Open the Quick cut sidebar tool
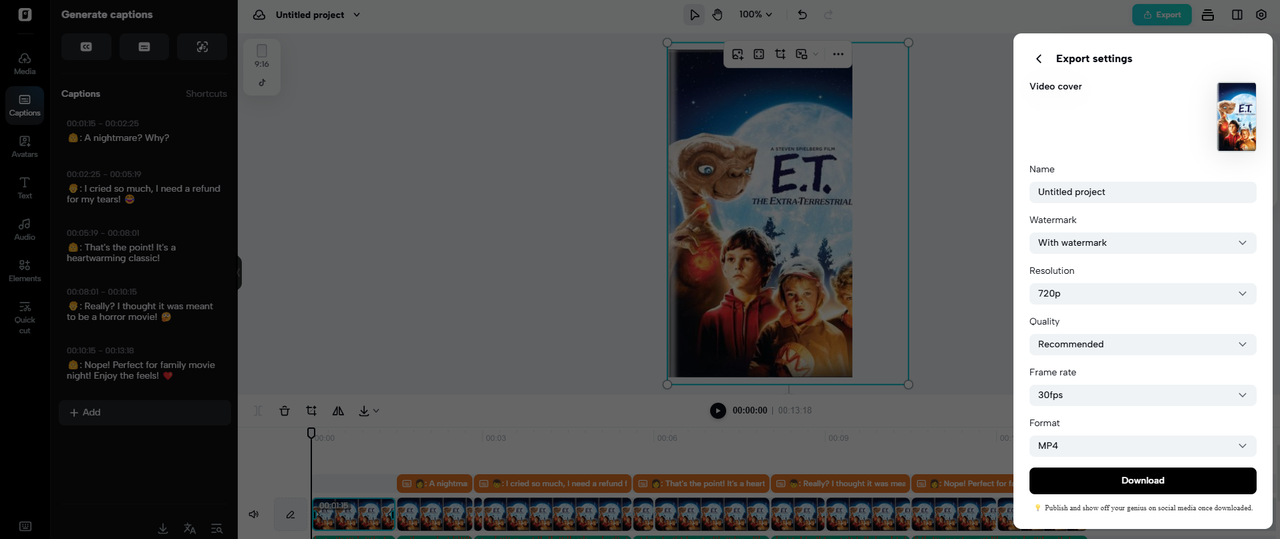The width and height of the screenshot is (1280, 539). (24, 317)
